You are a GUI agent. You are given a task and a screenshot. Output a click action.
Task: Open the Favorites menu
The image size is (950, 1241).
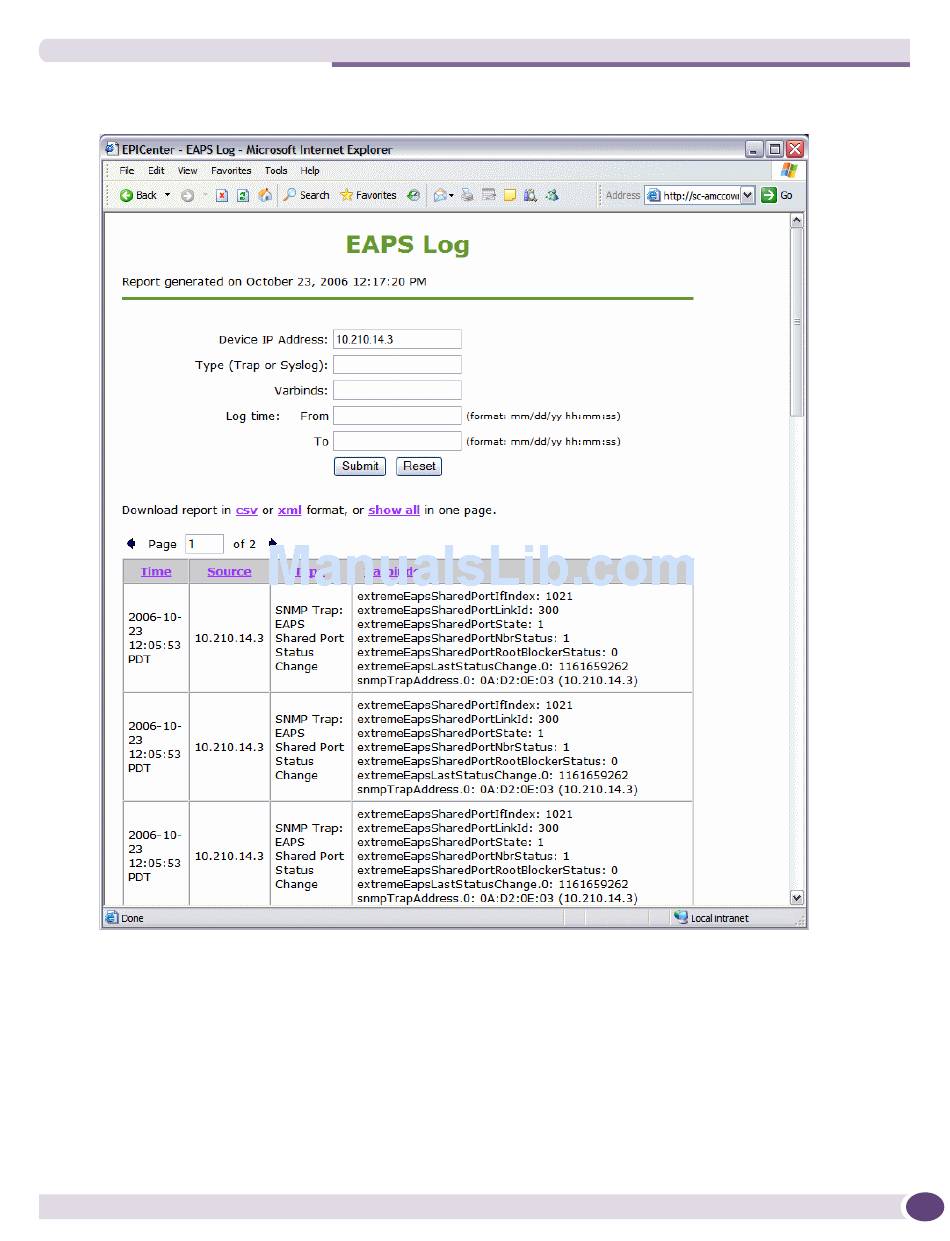[x=231, y=171]
